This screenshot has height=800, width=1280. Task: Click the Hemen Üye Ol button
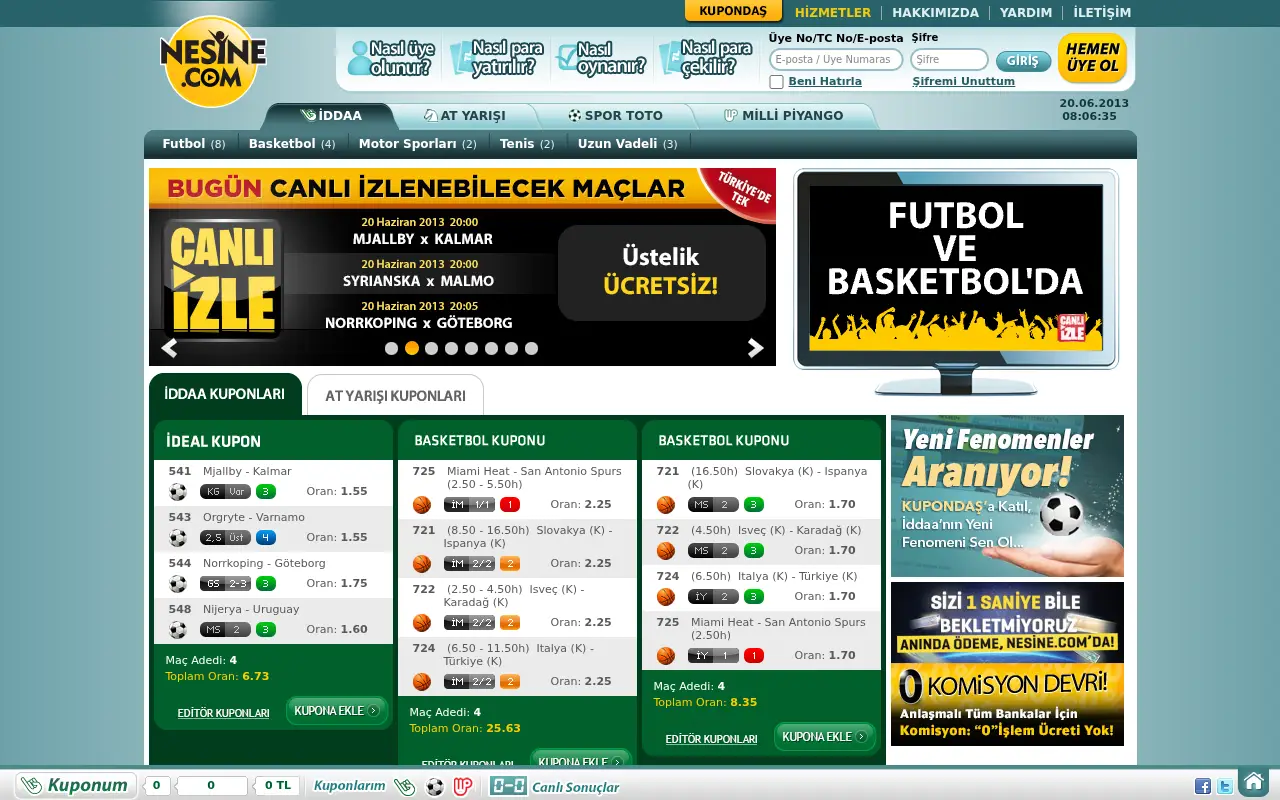(x=1092, y=58)
